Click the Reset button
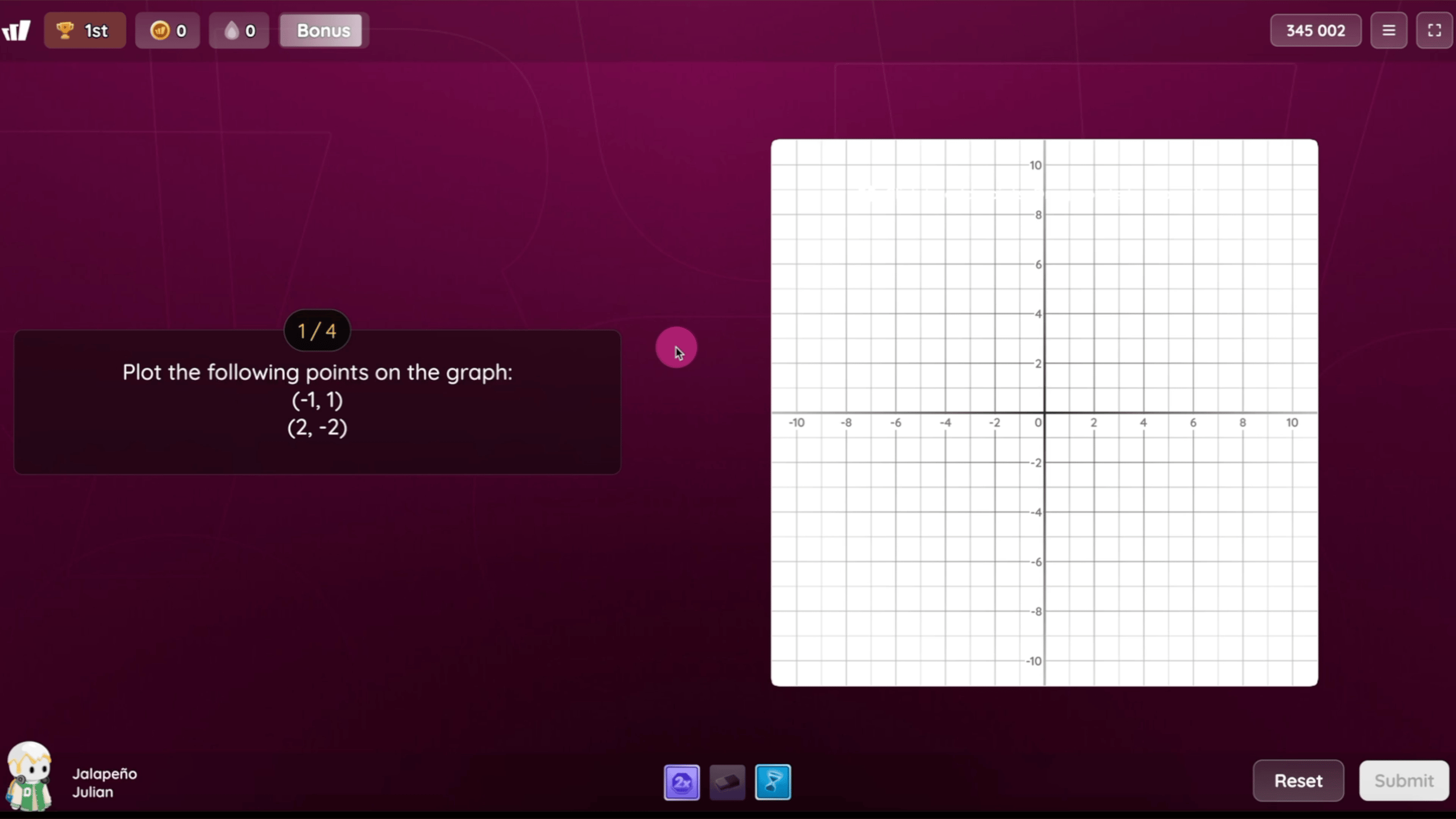Viewport: 1456px width, 819px height. coord(1298,781)
